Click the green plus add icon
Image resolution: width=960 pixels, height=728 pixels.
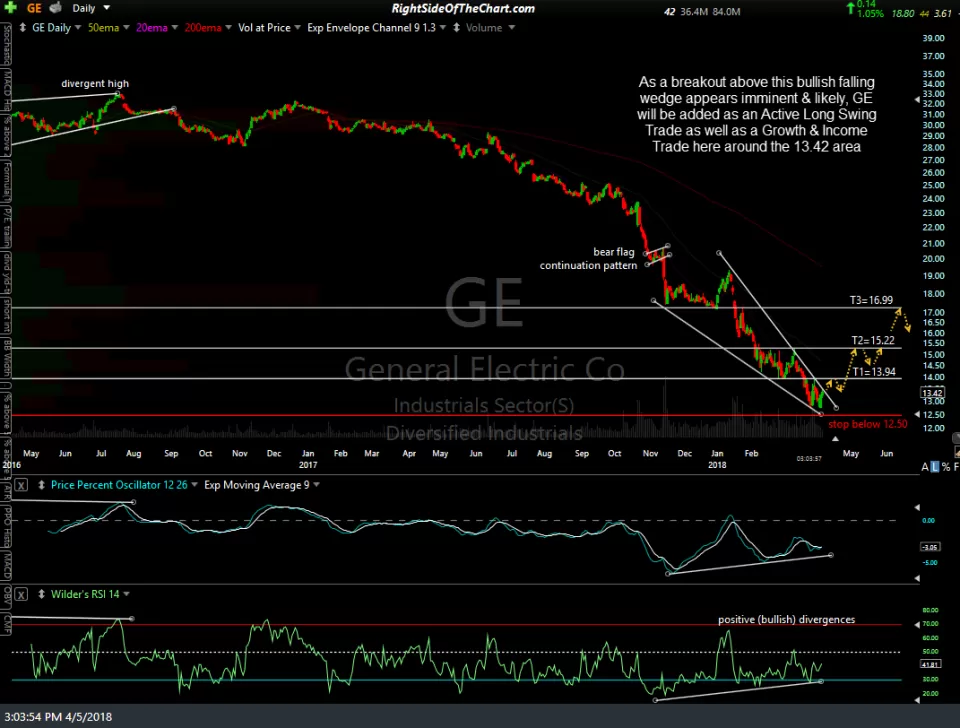(x=10, y=7)
